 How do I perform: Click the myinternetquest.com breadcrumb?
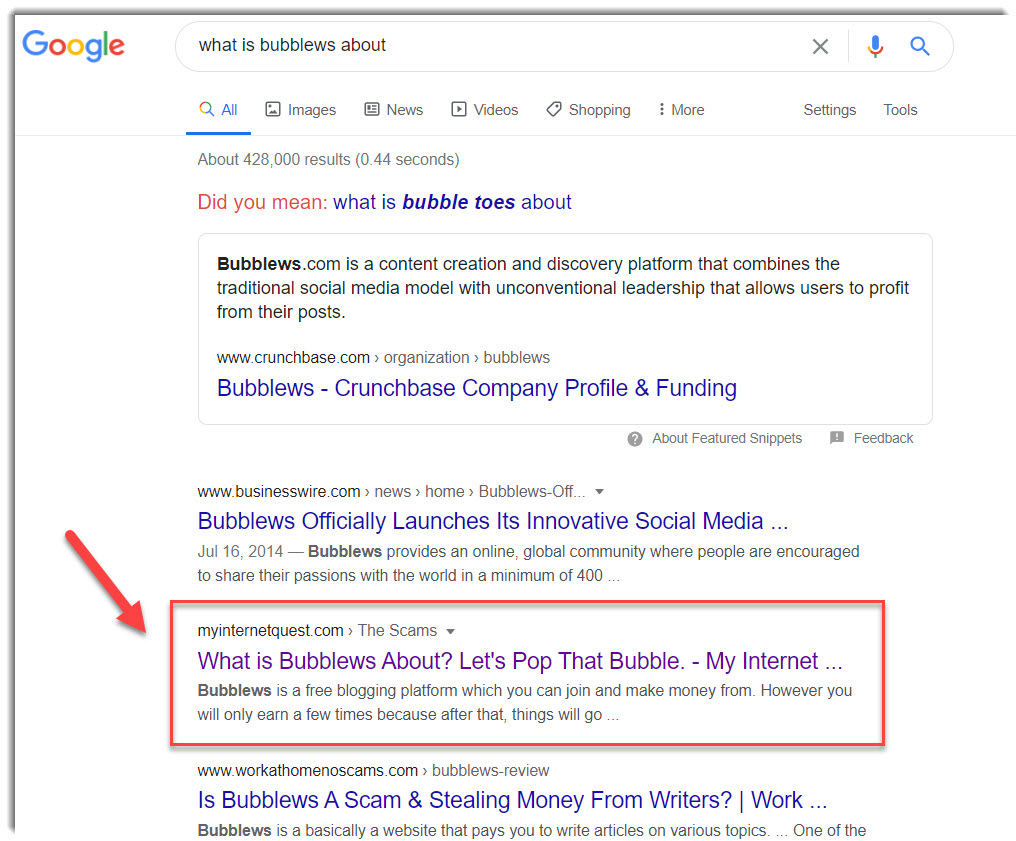[x=318, y=630]
